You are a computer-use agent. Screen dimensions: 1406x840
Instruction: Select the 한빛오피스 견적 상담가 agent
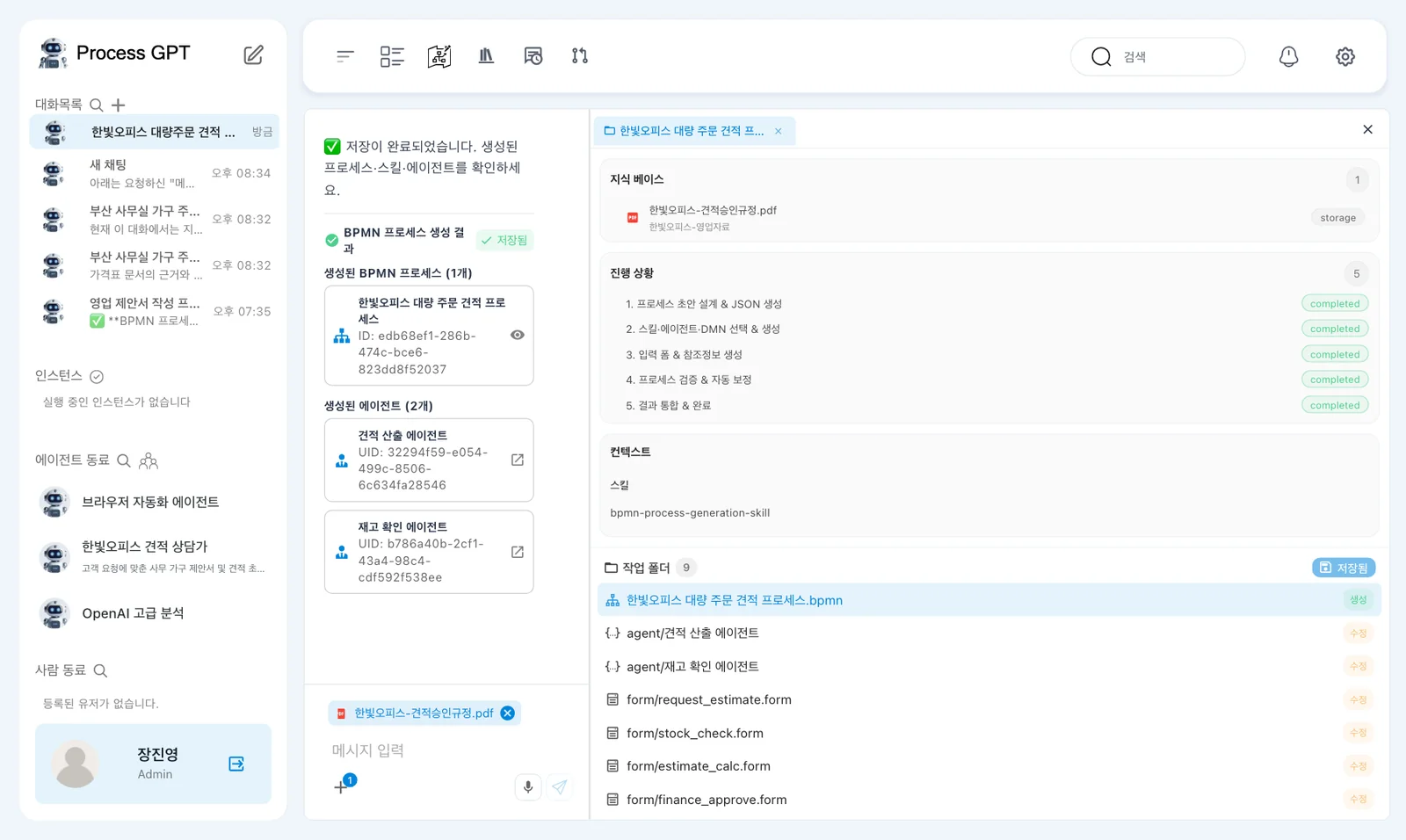point(155,557)
